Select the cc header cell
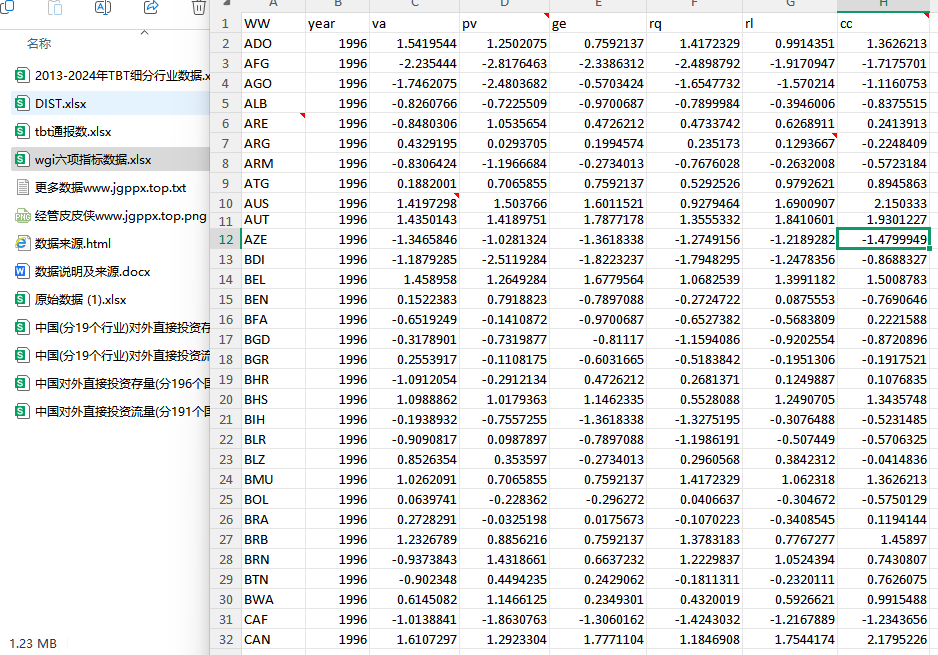The image size is (938, 655). pos(884,24)
